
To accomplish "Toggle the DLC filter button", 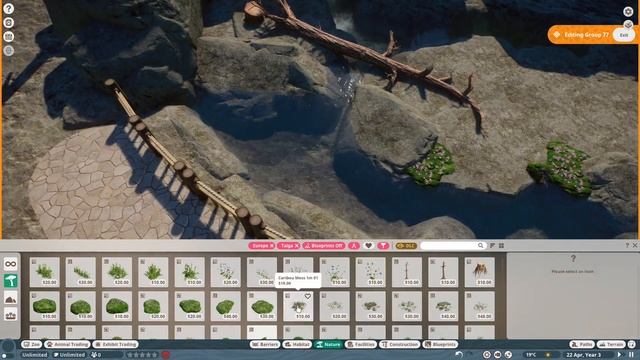I will [x=406, y=246].
